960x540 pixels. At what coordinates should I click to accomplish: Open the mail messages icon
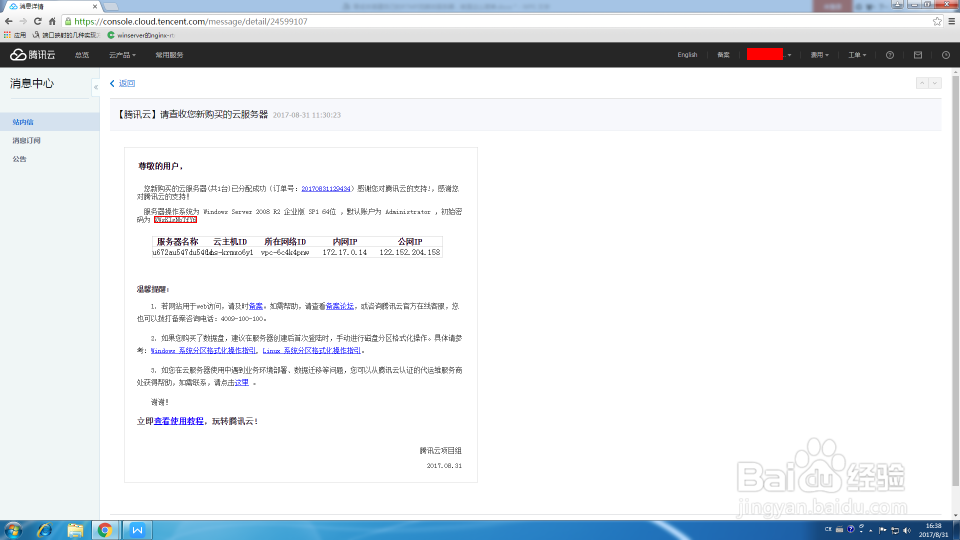918,55
